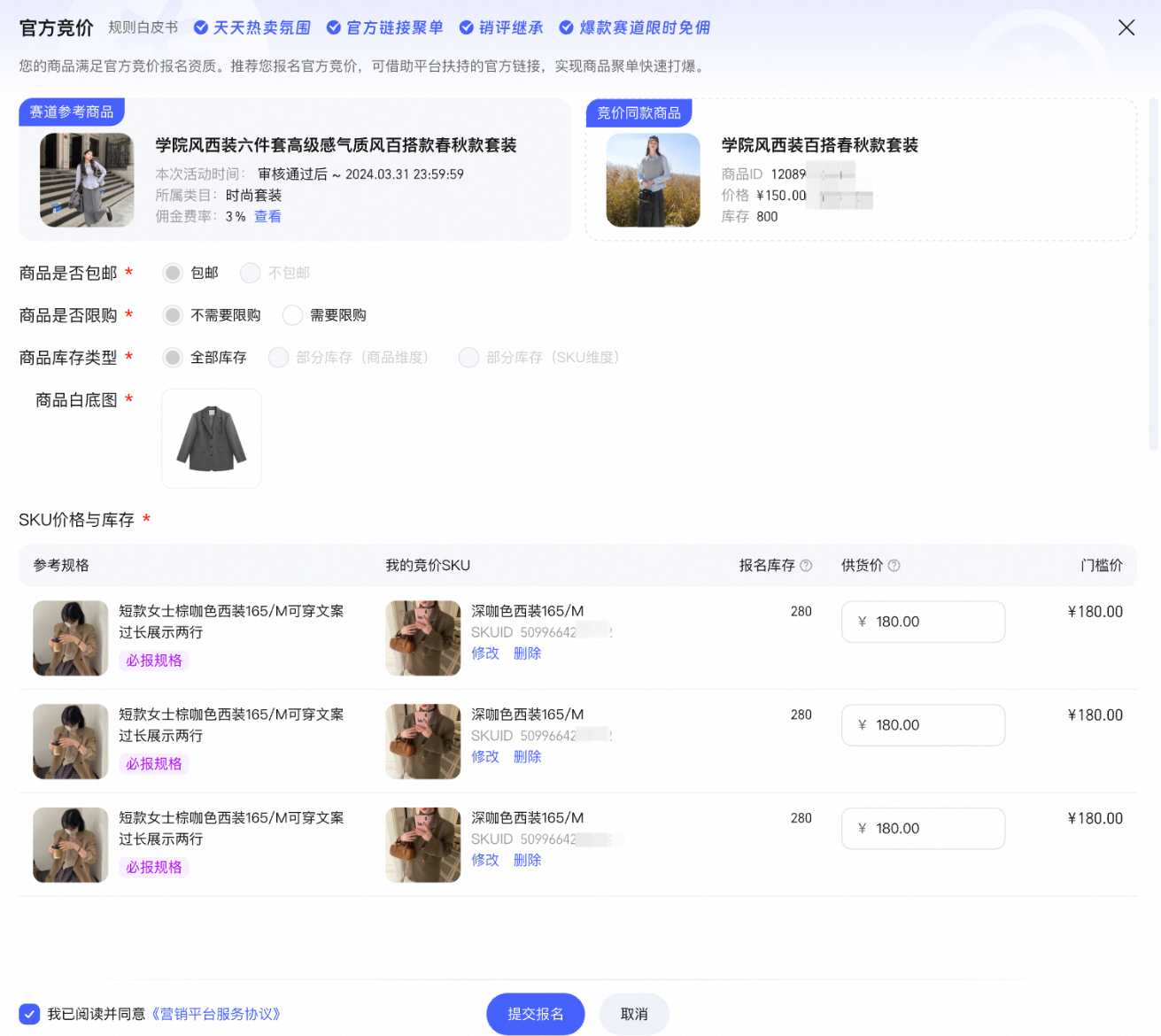1161x1036 pixels.
Task: Select 不包邮 radio option
Action: click(251, 273)
